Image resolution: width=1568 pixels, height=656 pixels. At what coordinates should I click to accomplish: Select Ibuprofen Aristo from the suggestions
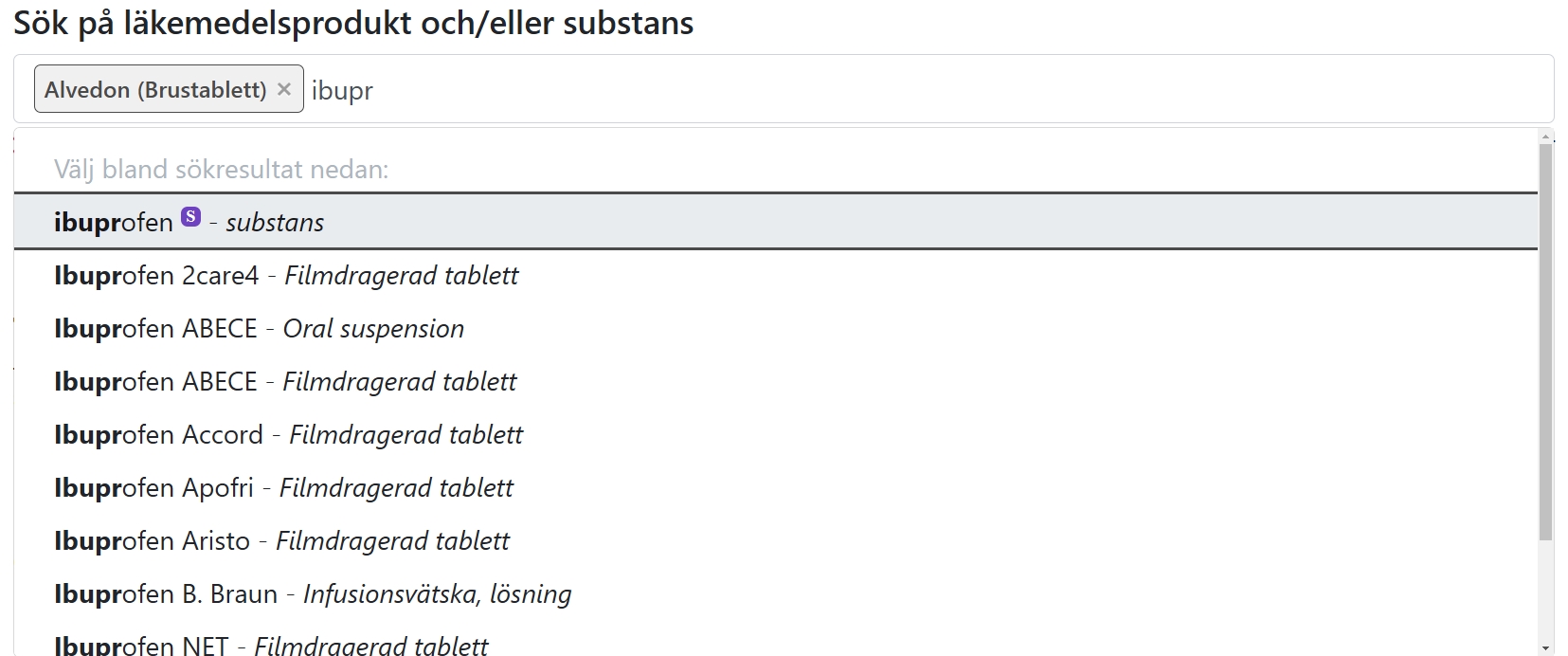click(279, 540)
